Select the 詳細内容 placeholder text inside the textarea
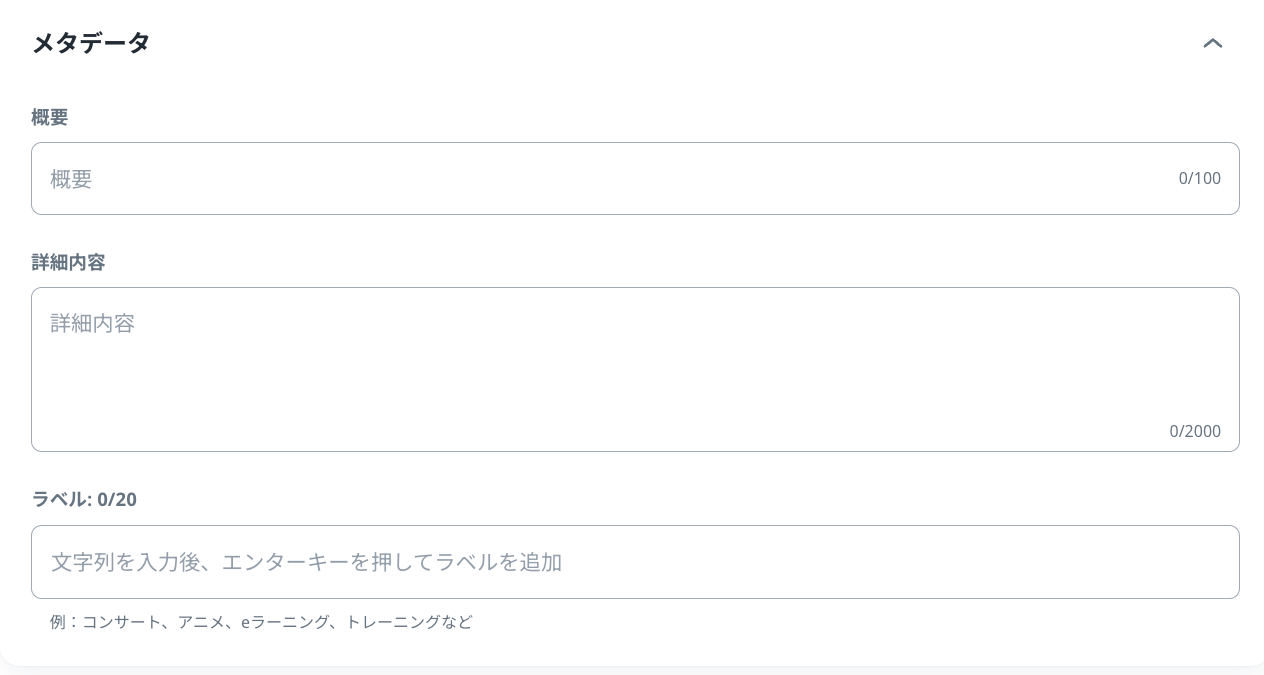Viewport: 1264px width, 675px height. [92, 323]
